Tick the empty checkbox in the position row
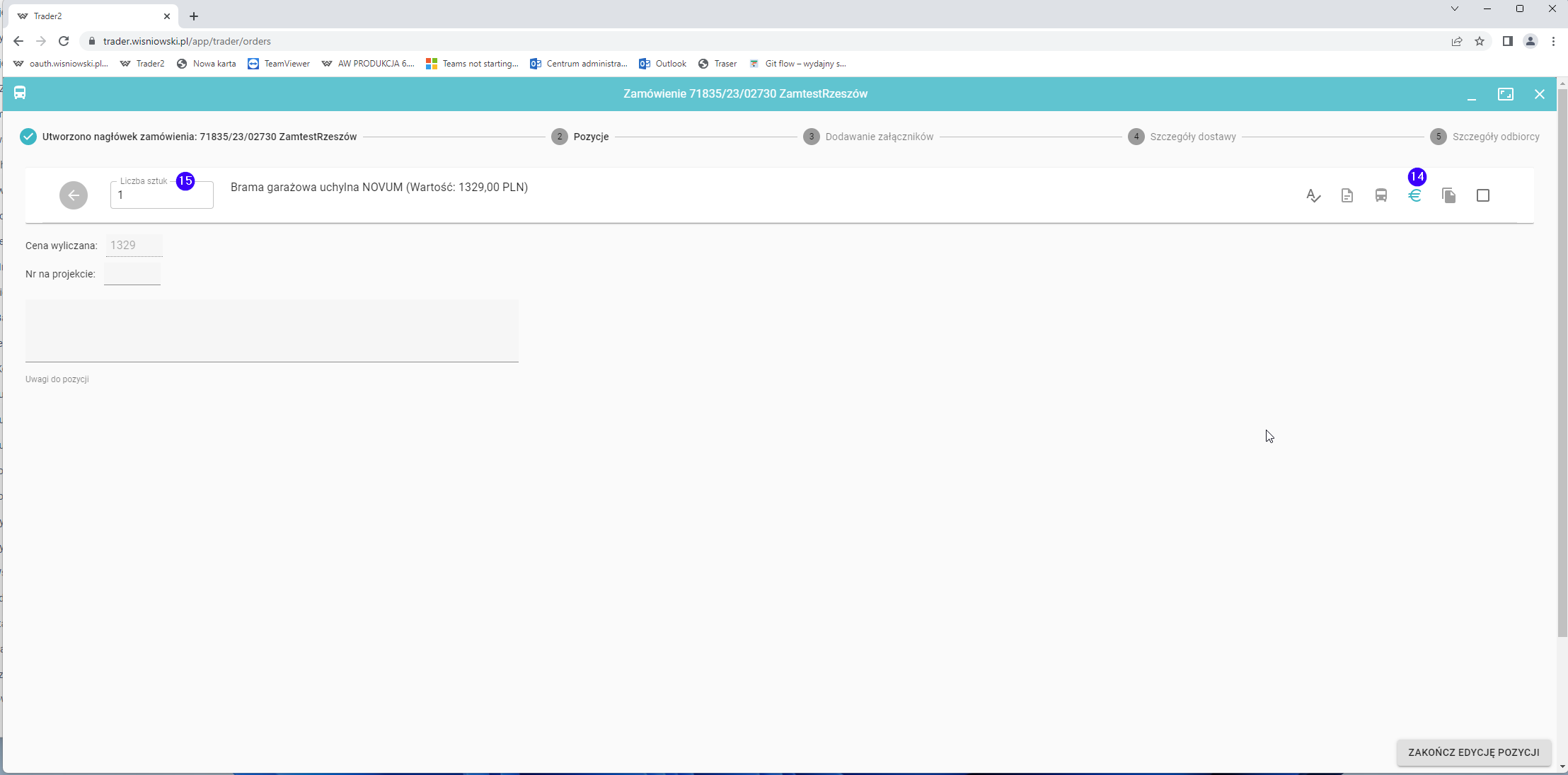 click(x=1483, y=195)
